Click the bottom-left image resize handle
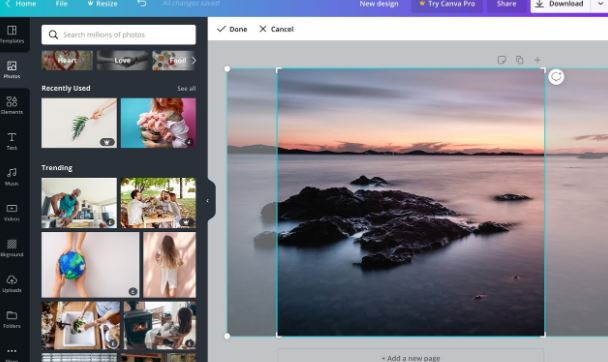 pyautogui.click(x=227, y=336)
